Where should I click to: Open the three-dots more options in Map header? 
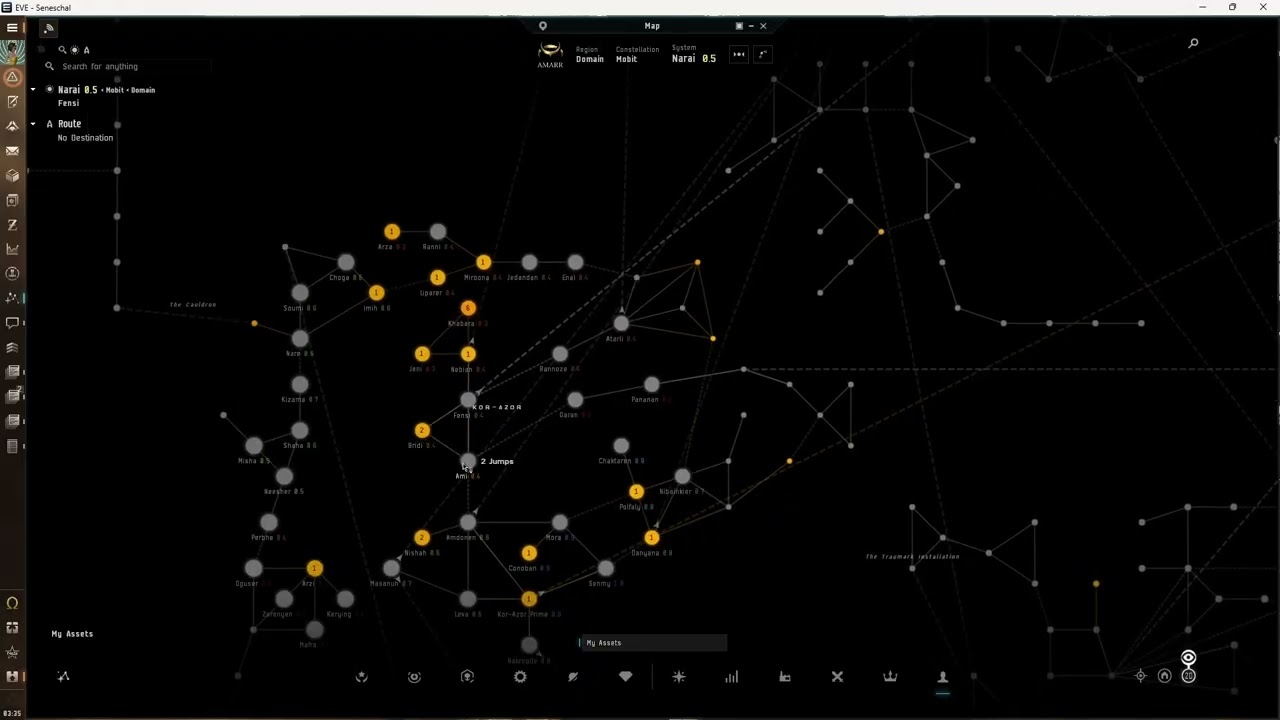click(739, 54)
